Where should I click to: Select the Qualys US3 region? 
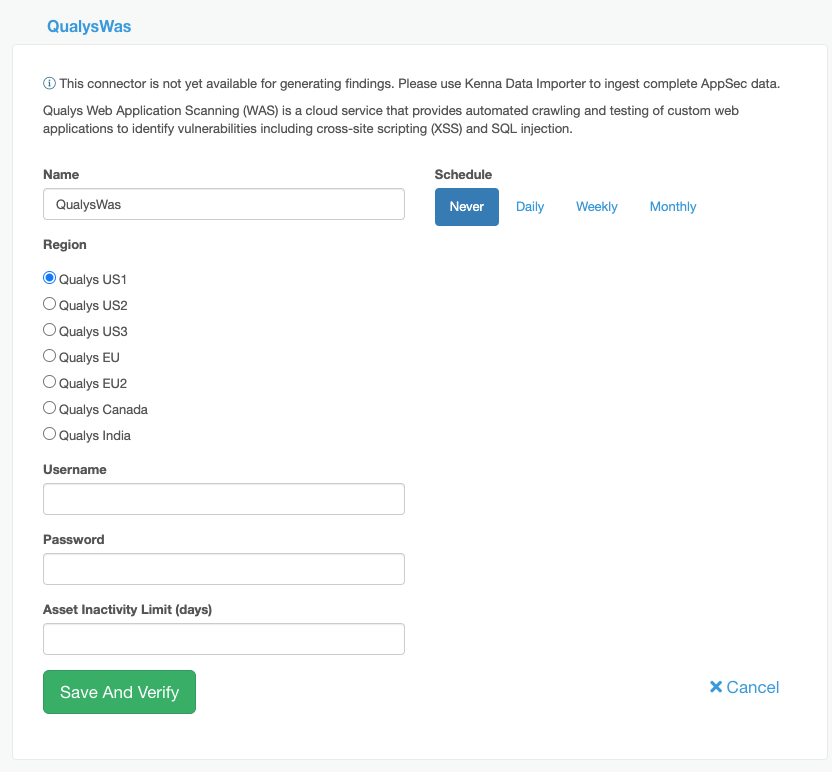click(x=49, y=329)
